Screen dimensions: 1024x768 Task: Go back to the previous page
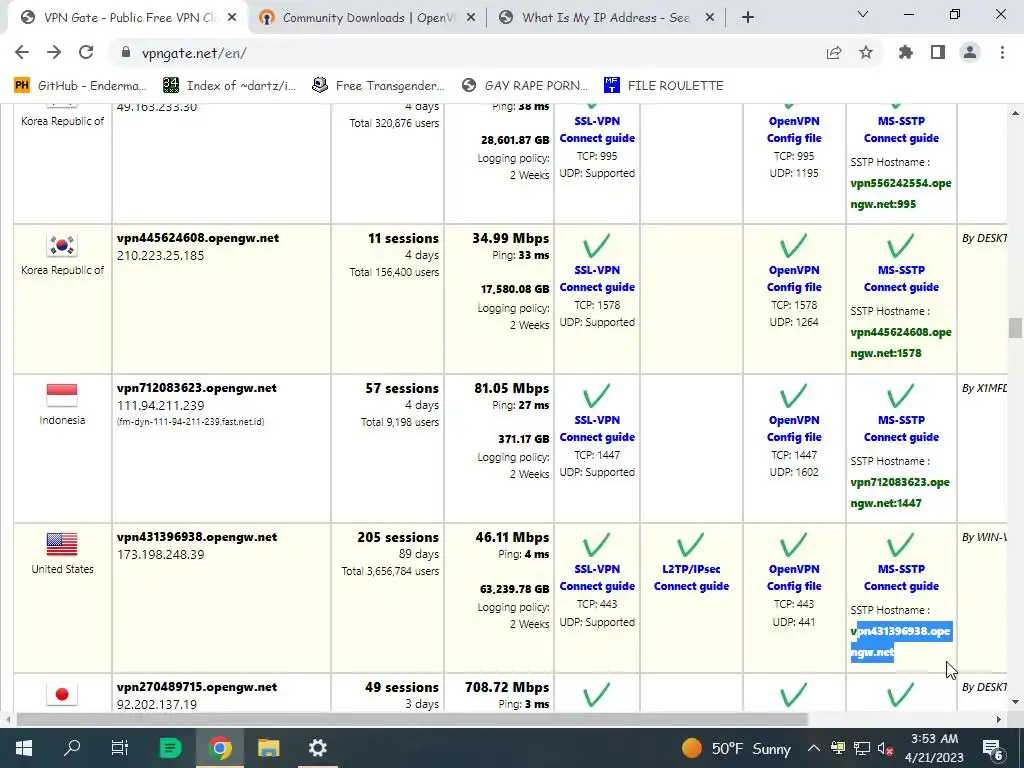[x=22, y=52]
